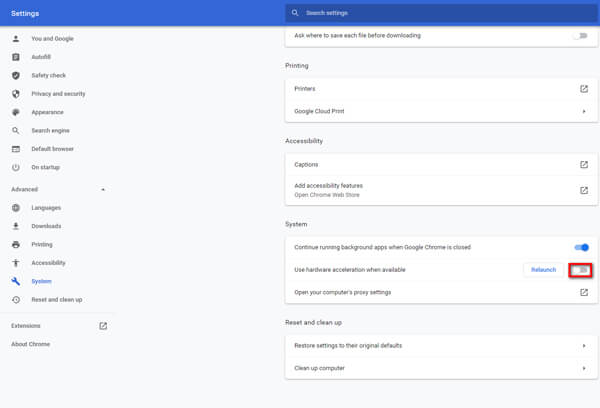Click the wrench icon next to System
The height and width of the screenshot is (408, 600).
pyautogui.click(x=16, y=281)
